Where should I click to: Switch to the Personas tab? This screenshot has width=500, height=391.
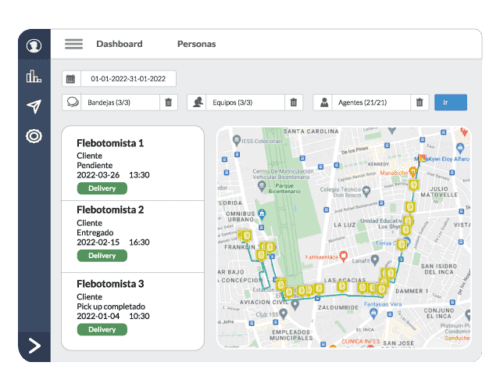click(x=196, y=44)
